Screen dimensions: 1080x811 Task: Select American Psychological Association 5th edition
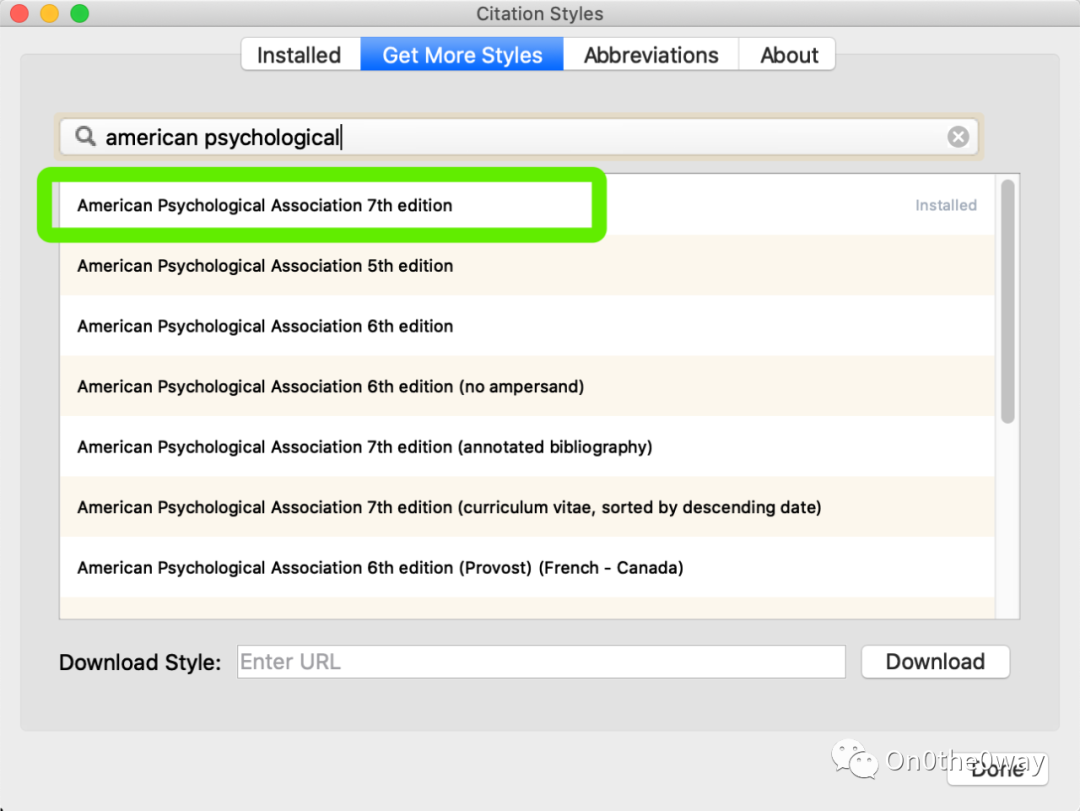point(527,265)
